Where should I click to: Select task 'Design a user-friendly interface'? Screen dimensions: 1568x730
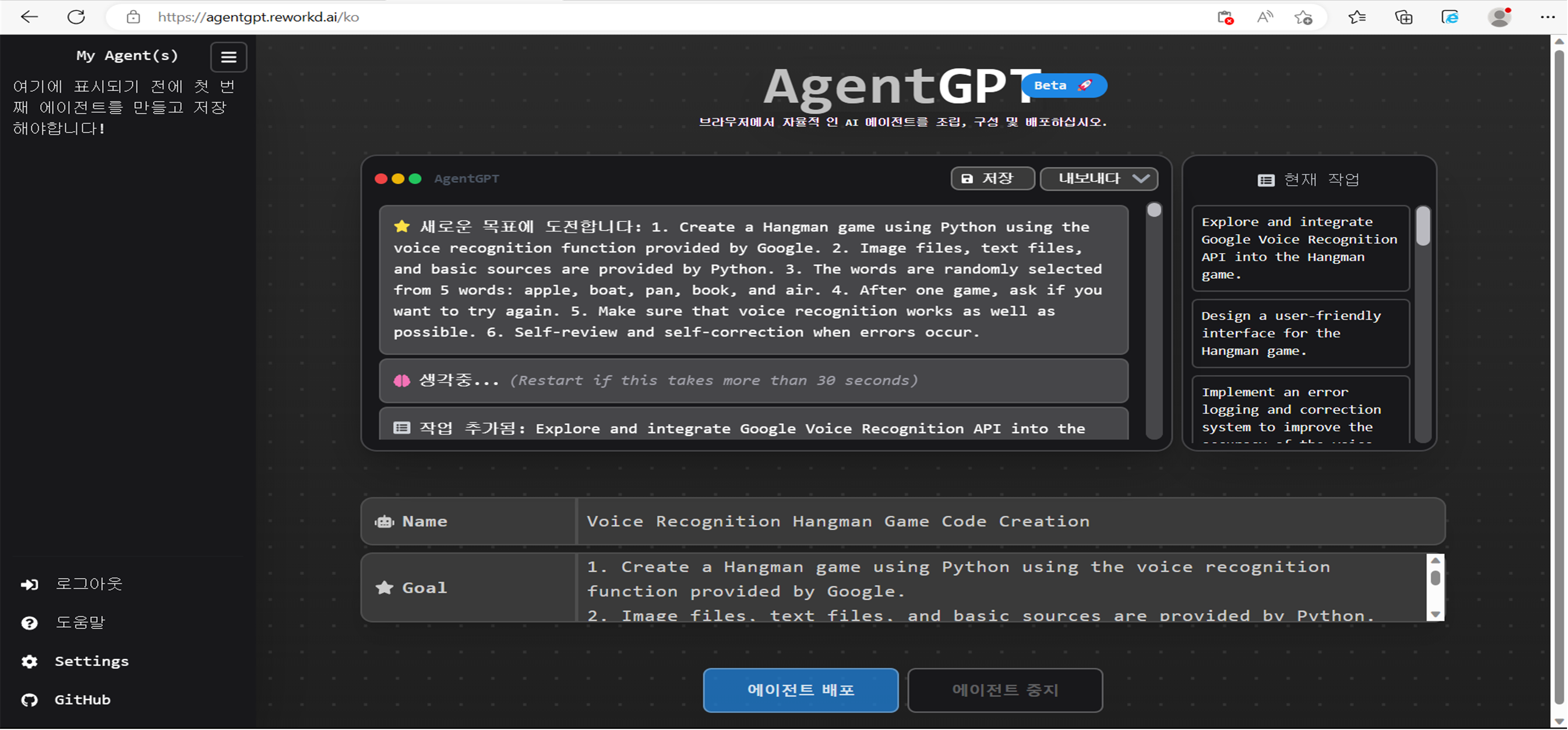tap(1300, 334)
